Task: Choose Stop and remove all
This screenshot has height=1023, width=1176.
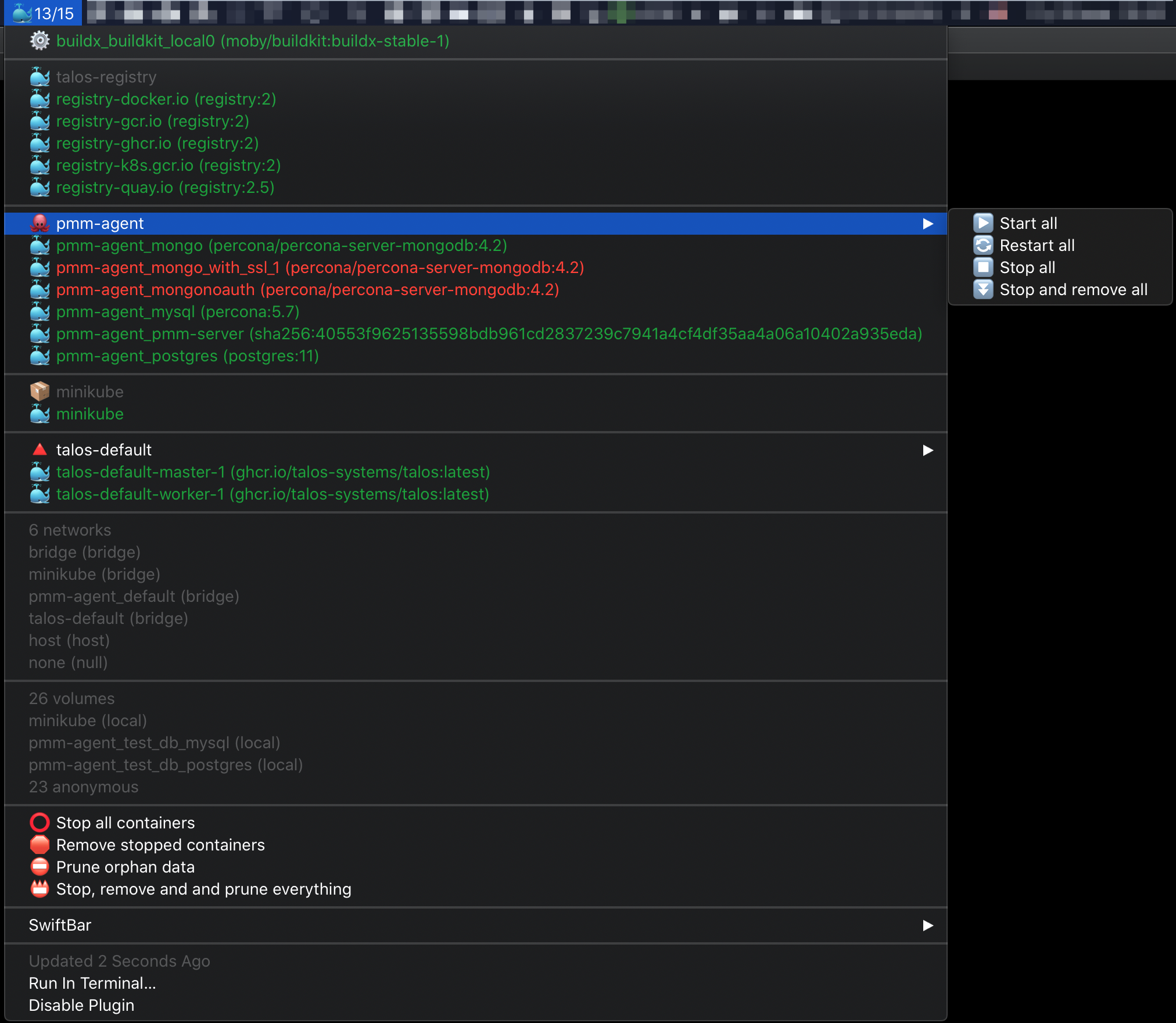Action: pos(1060,290)
